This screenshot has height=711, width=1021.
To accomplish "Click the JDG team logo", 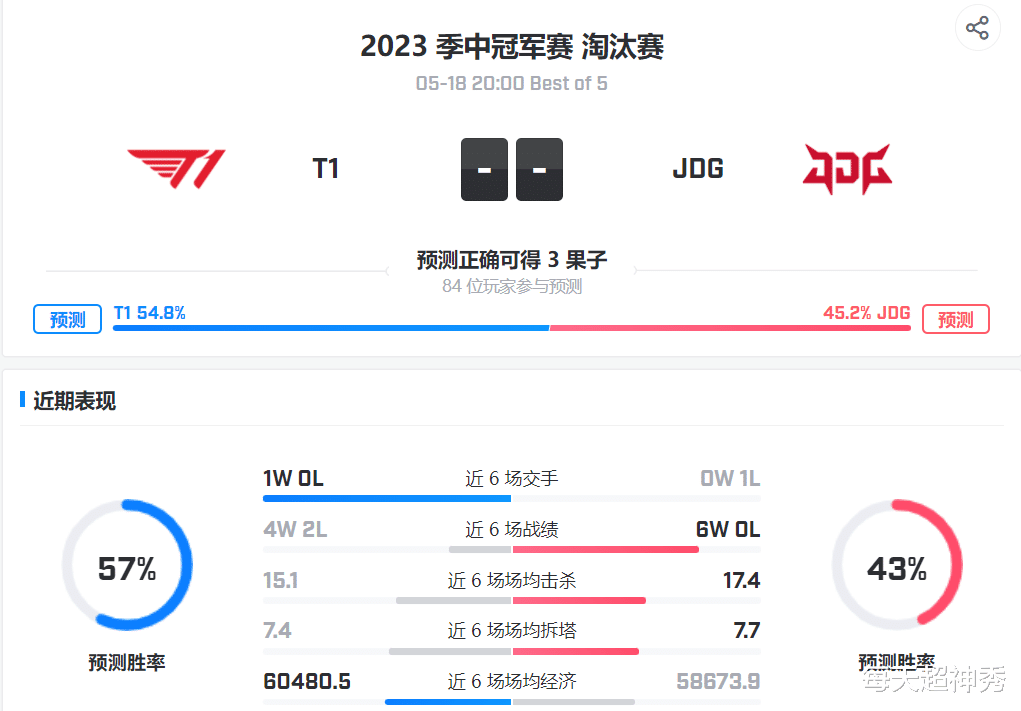I will pos(847,169).
